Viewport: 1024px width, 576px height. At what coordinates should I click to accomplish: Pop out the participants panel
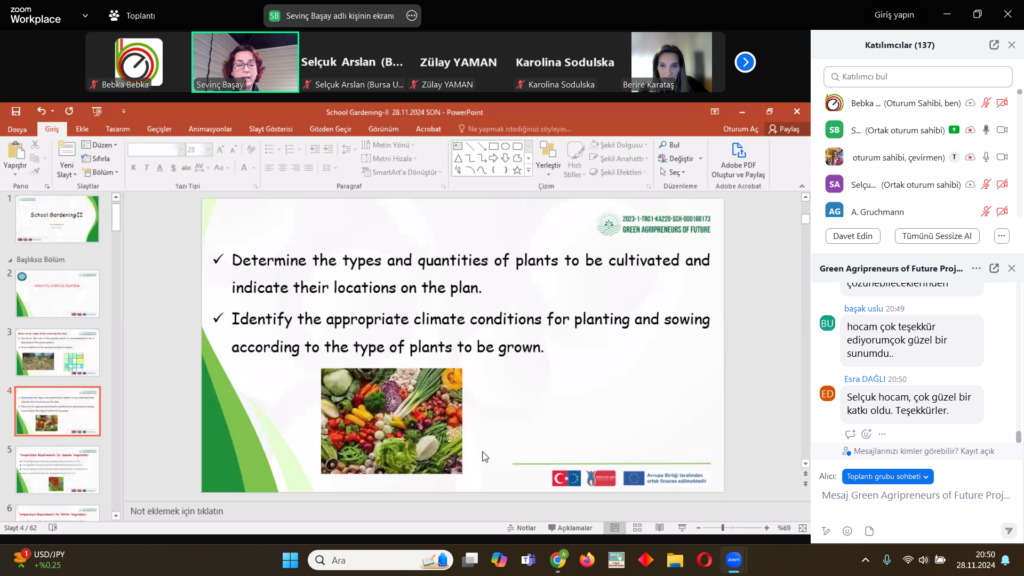pos(994,45)
